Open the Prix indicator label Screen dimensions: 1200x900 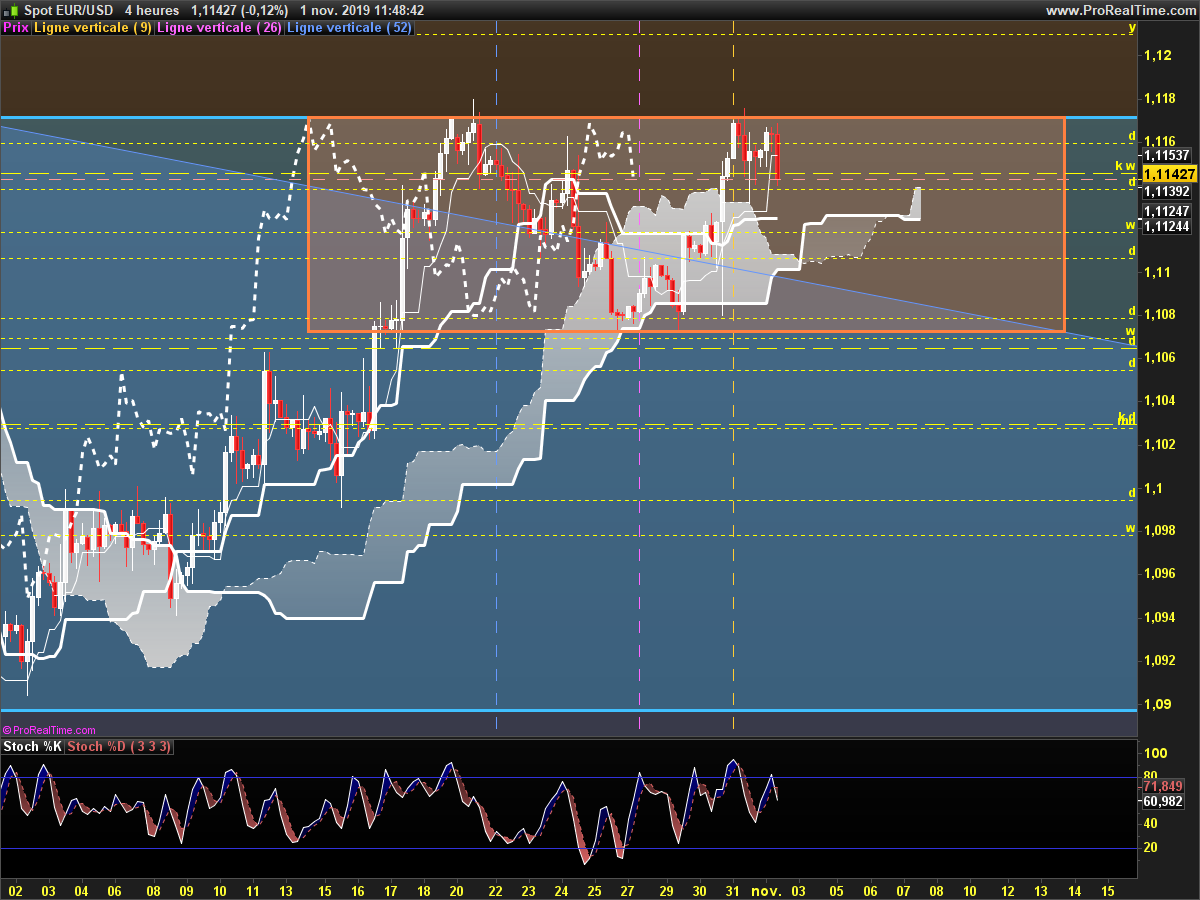click(x=16, y=28)
